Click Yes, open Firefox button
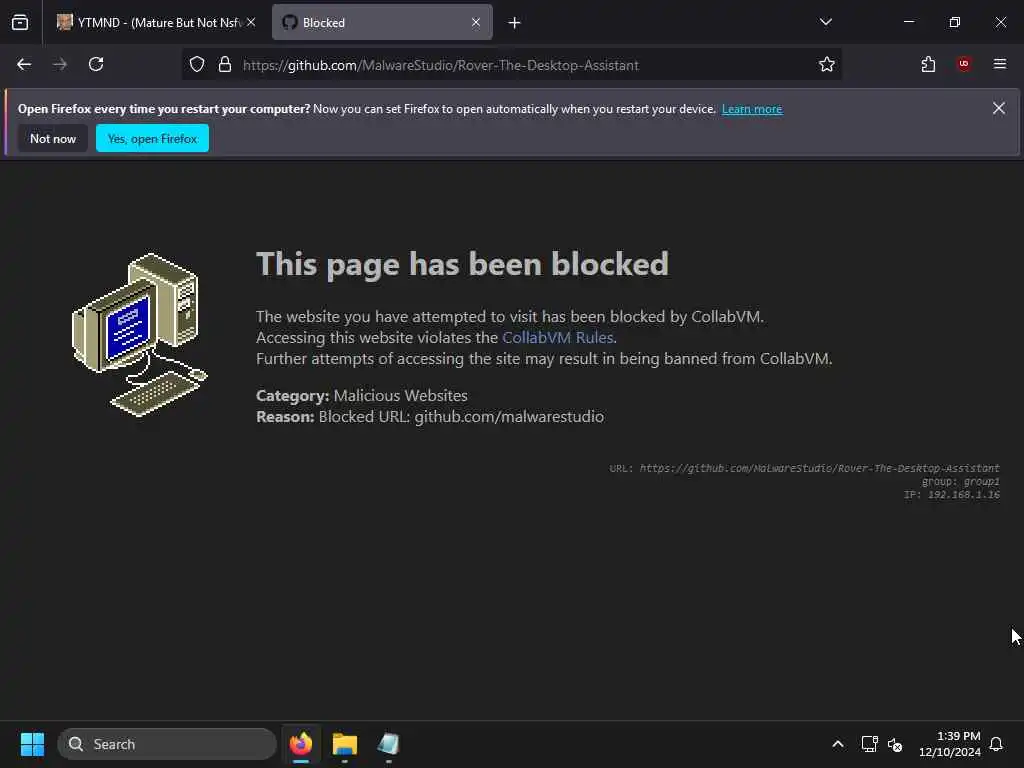The image size is (1024, 768). point(152,138)
